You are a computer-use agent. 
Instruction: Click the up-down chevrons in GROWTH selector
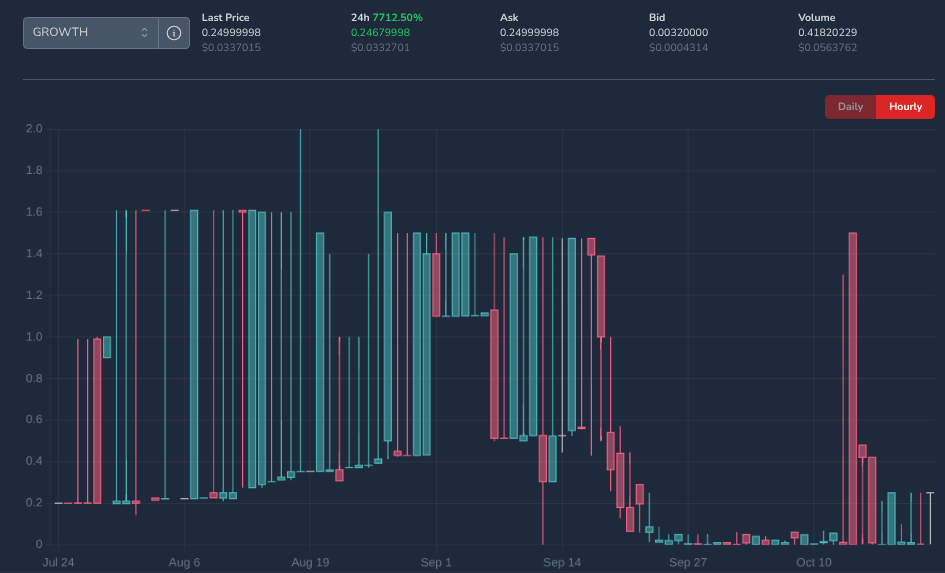point(144,33)
